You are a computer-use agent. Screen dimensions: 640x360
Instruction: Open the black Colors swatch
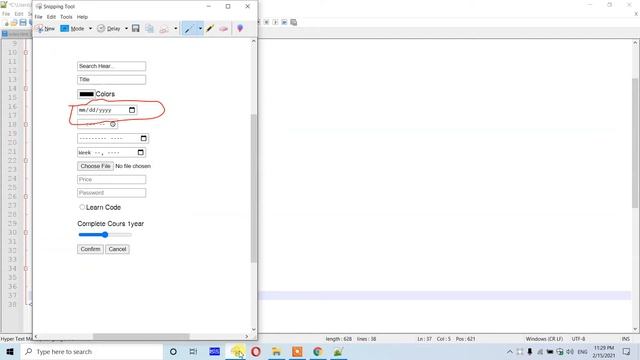[x=86, y=94]
